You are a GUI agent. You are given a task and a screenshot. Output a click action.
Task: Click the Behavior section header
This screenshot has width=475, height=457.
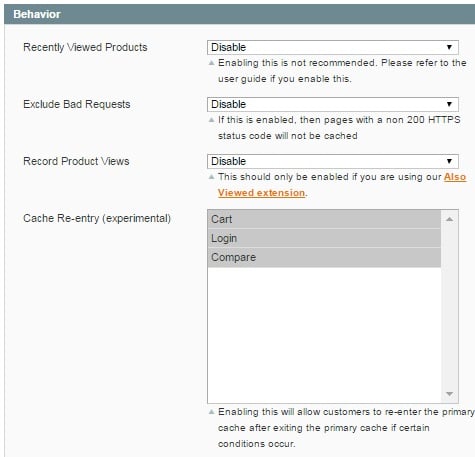tap(239, 14)
